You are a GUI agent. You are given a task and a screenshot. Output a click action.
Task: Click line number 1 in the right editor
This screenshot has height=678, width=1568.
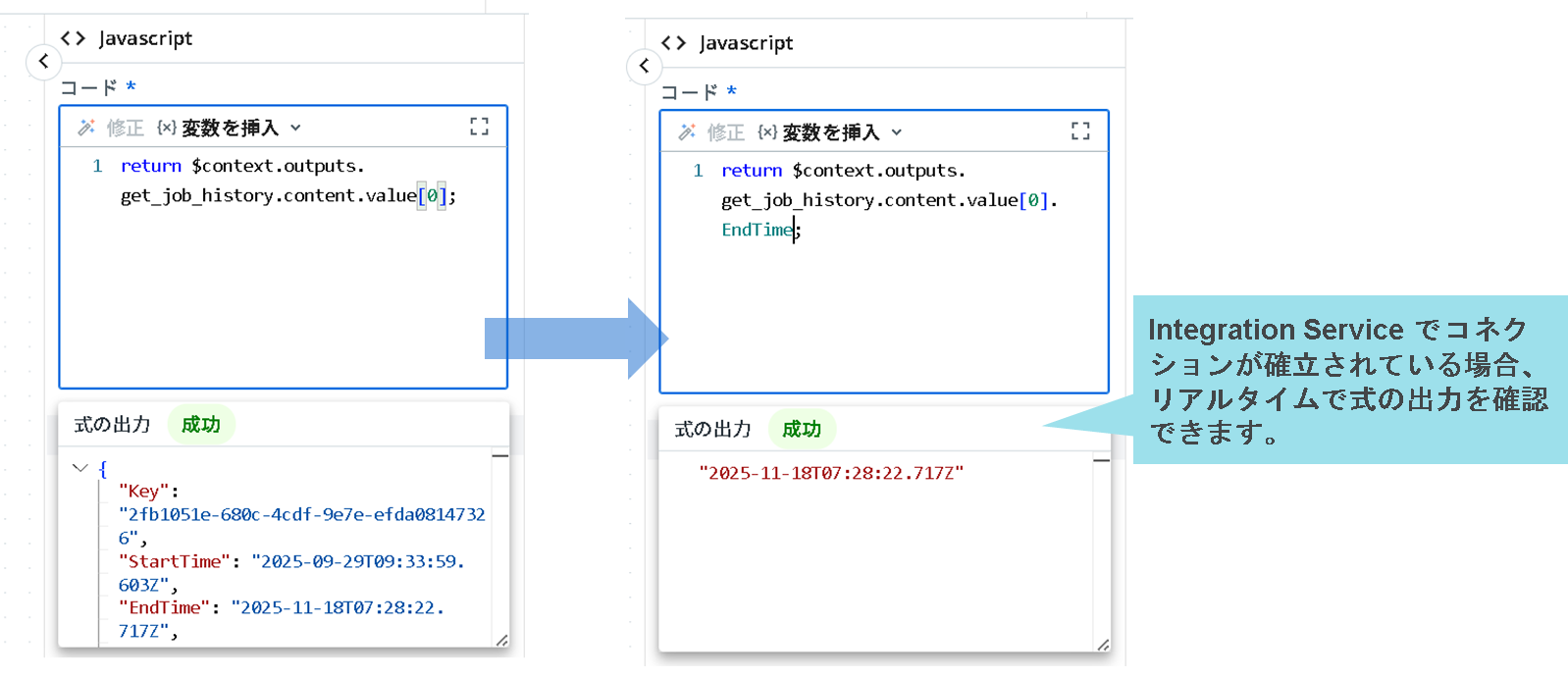[698, 171]
